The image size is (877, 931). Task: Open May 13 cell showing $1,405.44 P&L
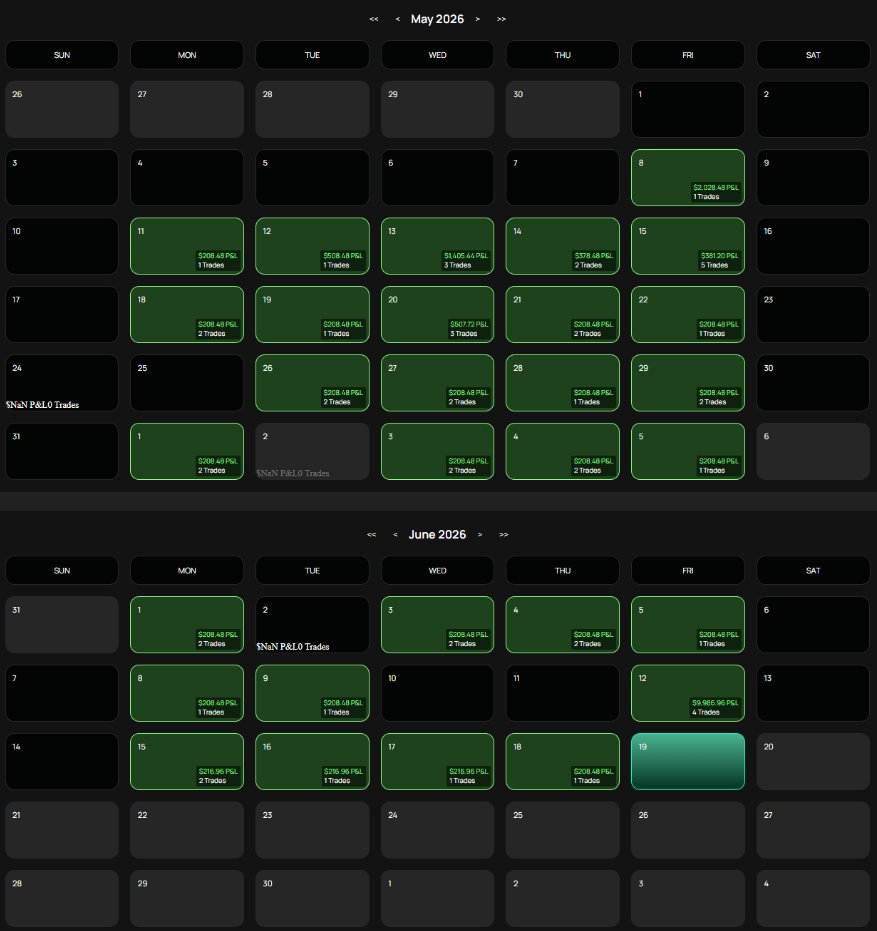tap(437, 246)
